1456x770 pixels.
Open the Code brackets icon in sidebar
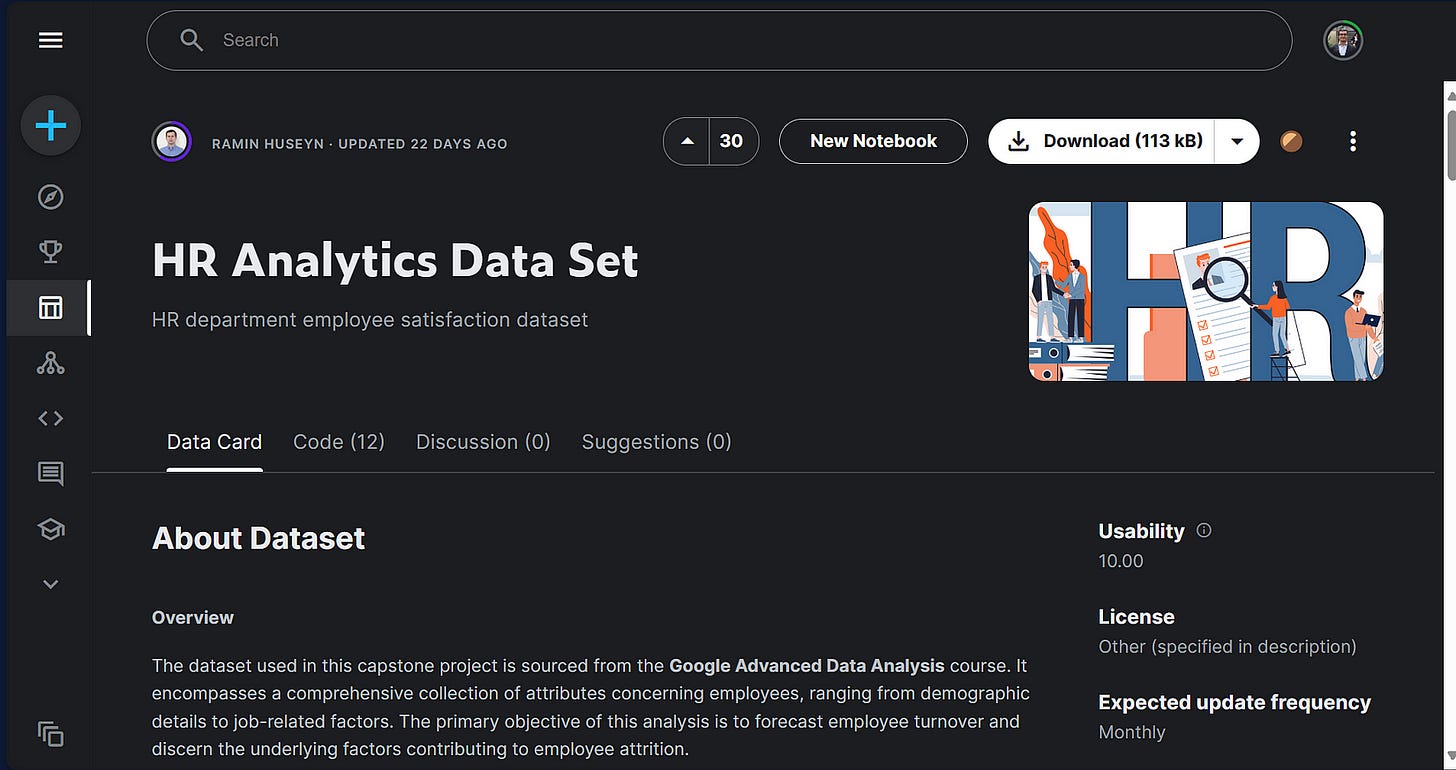point(50,419)
